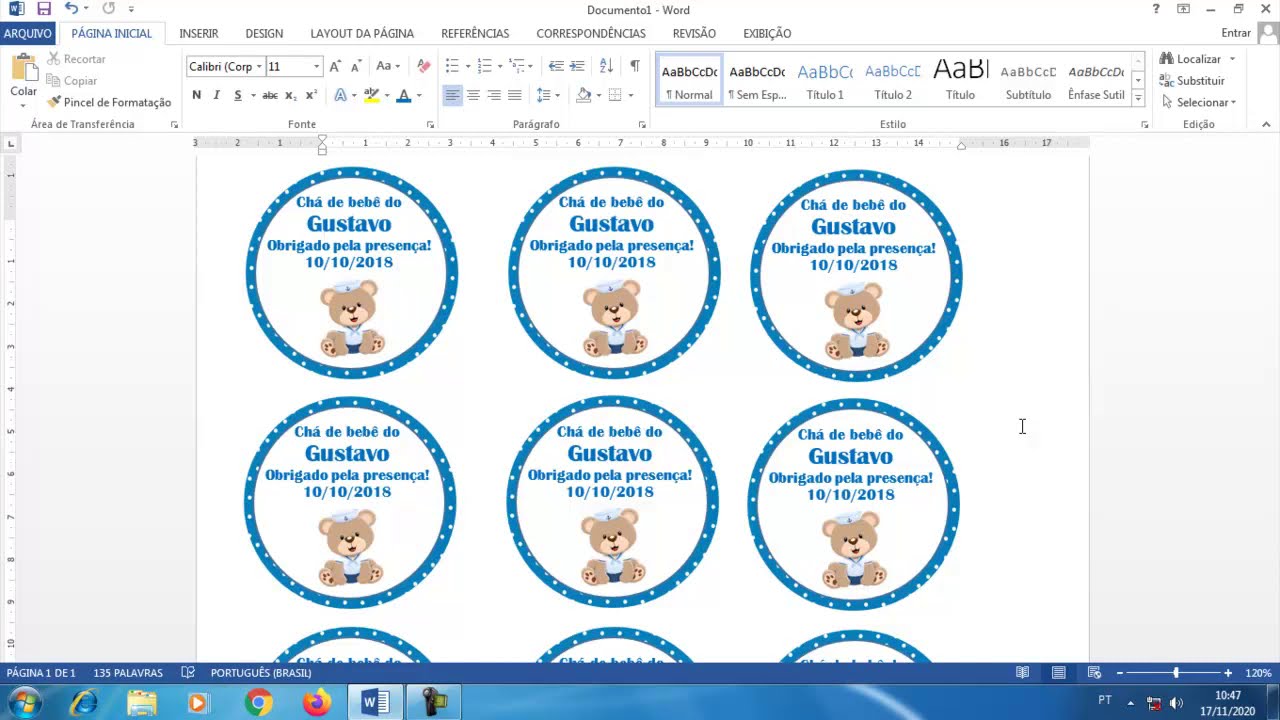Click Substituir replace button

click(x=1192, y=81)
